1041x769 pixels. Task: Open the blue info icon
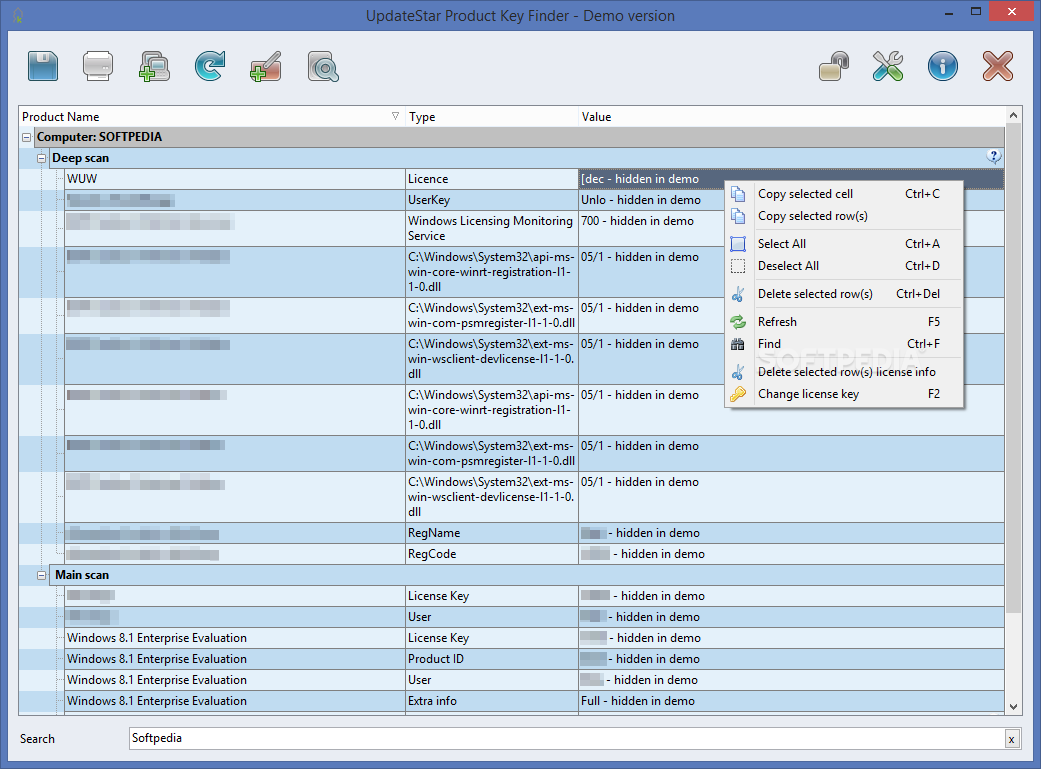pyautogui.click(x=943, y=66)
